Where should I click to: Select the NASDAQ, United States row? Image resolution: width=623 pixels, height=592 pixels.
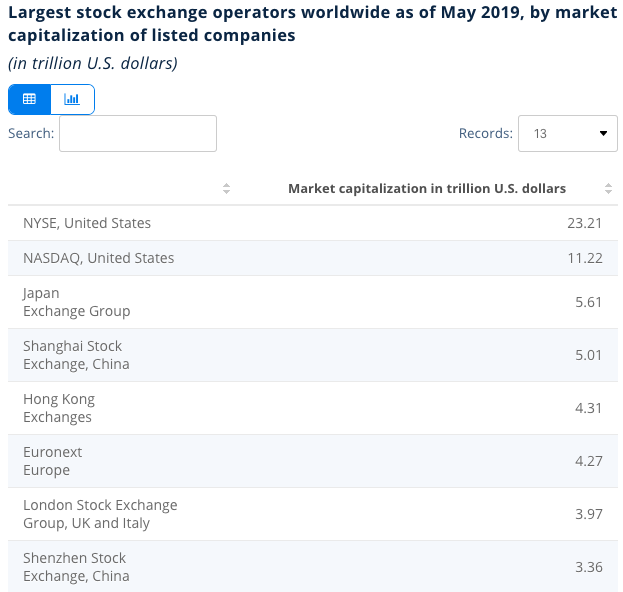click(313, 258)
